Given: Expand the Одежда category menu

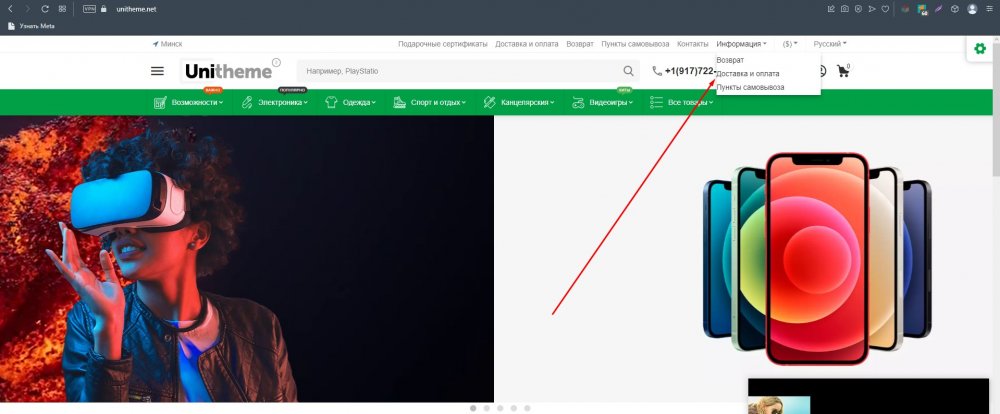Looking at the screenshot, I should click(x=350, y=102).
